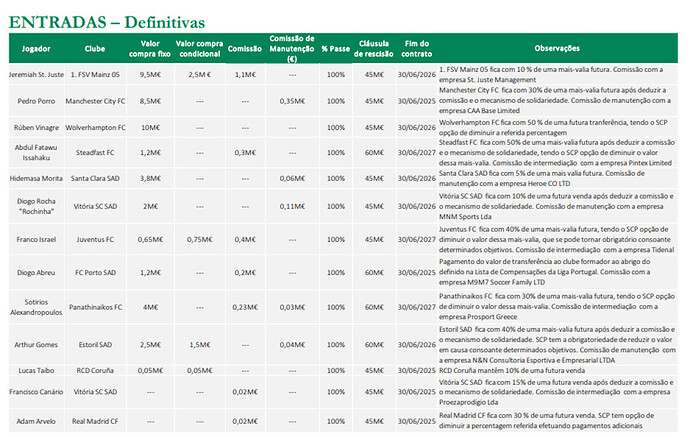This screenshot has width=690, height=437.
Task: Select the '0,23M€' commission cell
Action: point(245,307)
